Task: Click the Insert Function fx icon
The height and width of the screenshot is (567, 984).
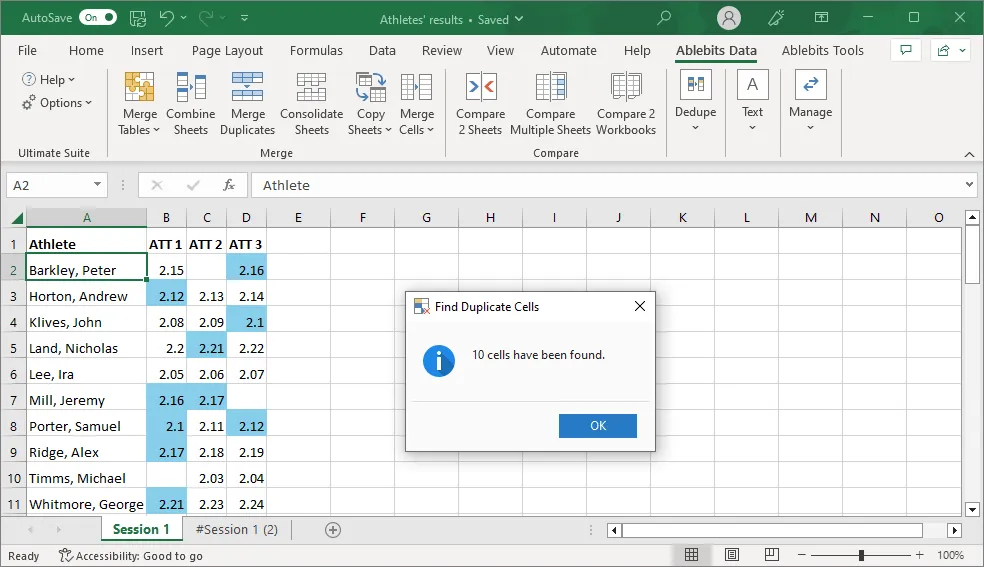Action: click(229, 185)
